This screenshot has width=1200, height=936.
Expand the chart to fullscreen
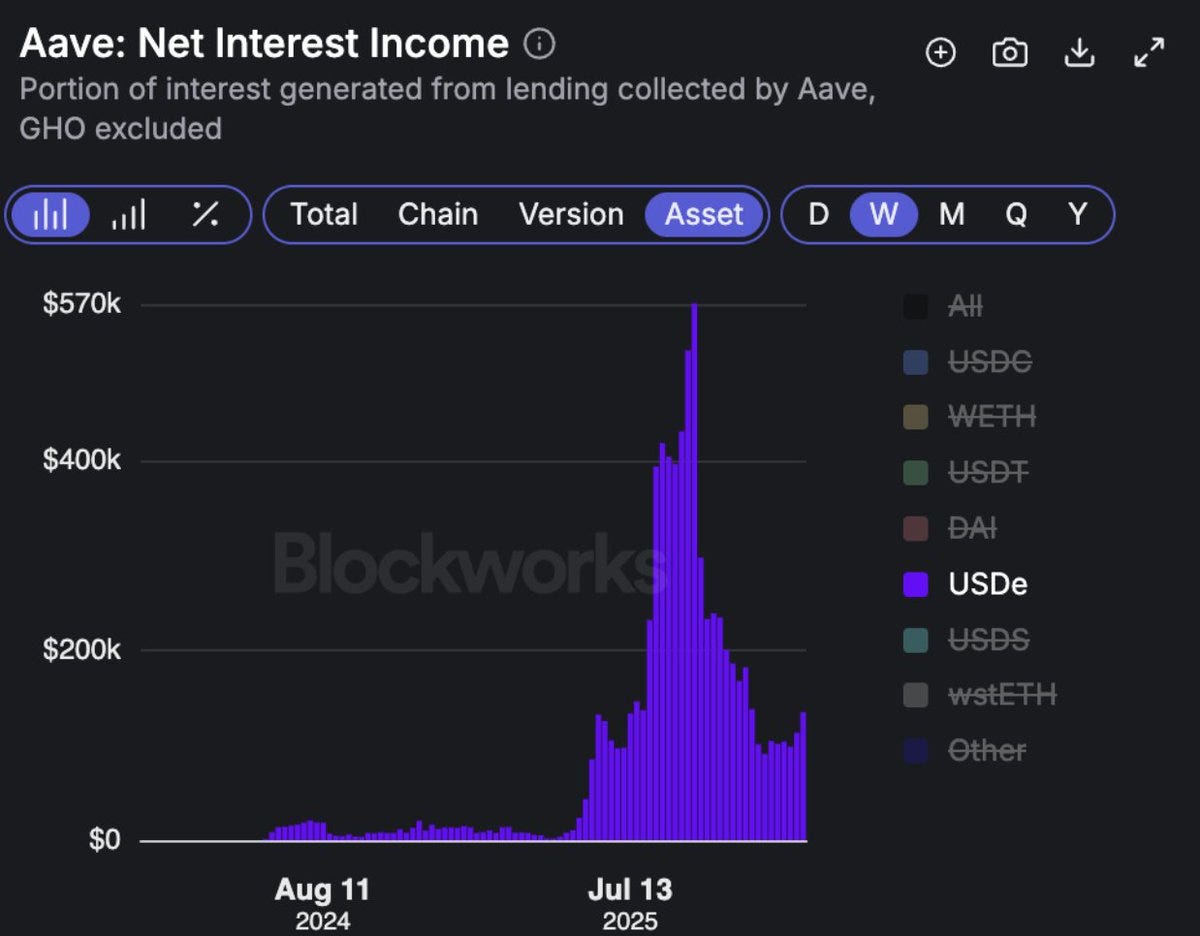(1149, 53)
